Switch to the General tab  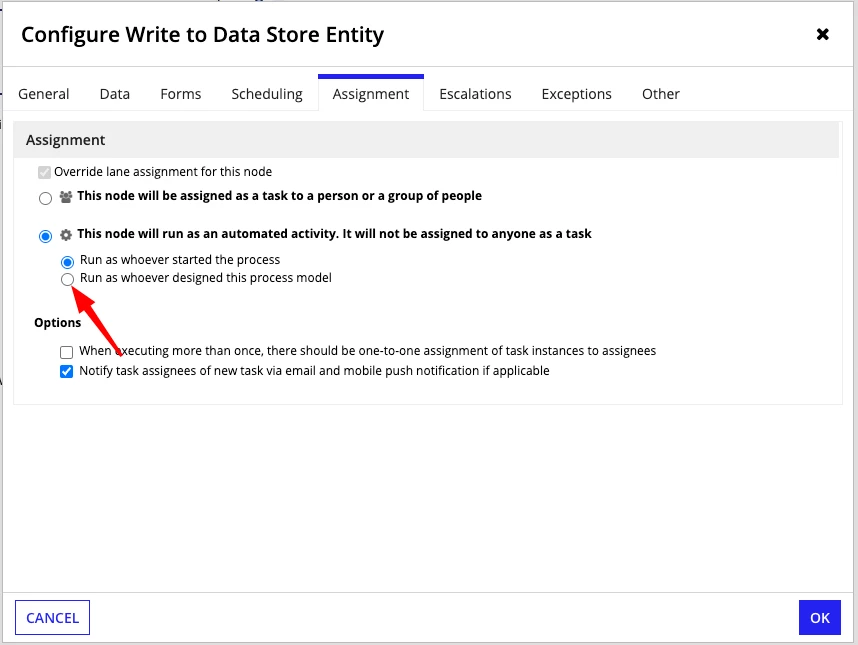[x=44, y=94]
